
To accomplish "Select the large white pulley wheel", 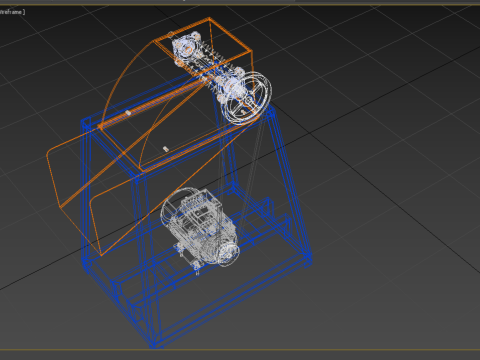I will [247, 98].
